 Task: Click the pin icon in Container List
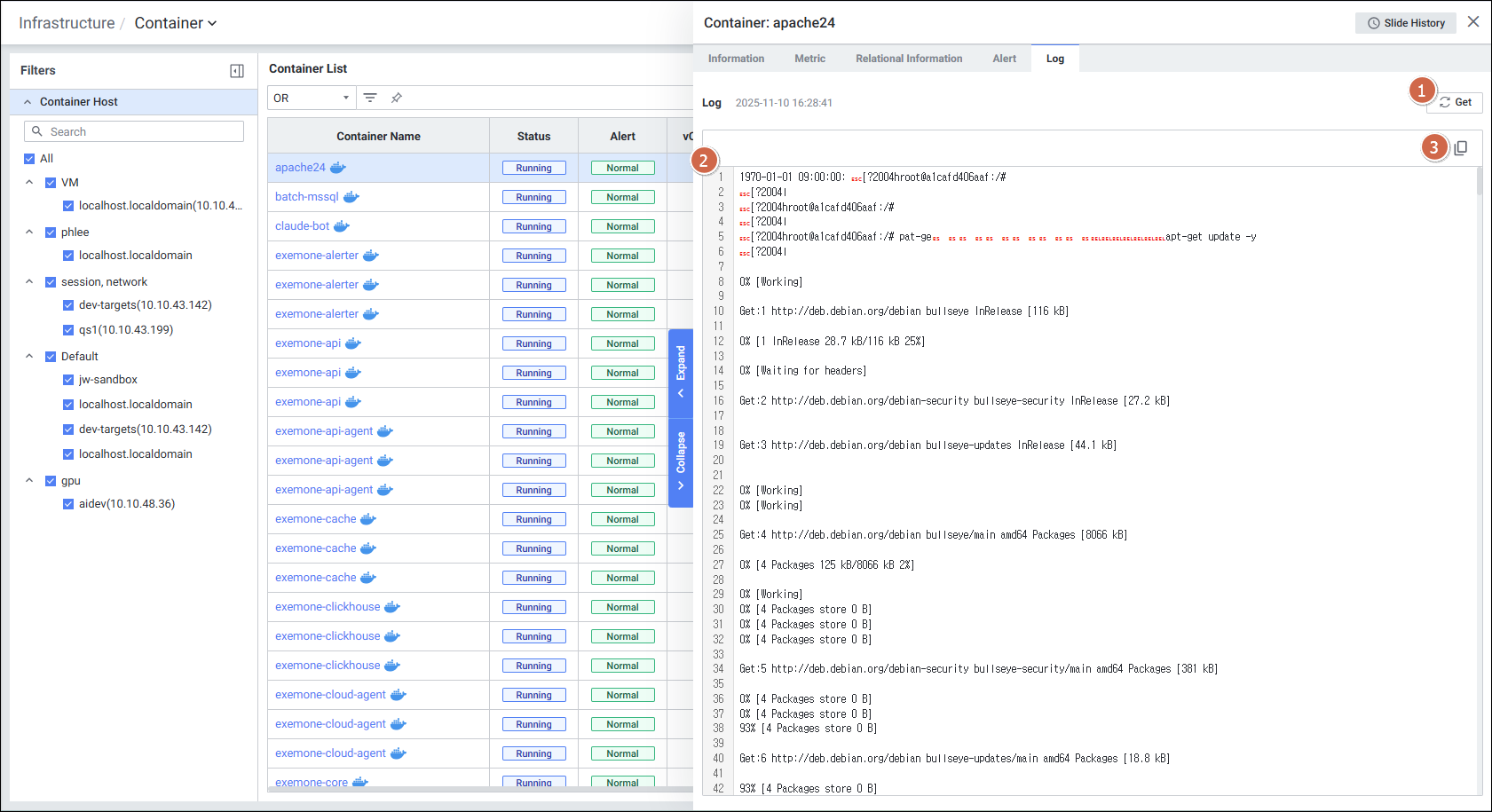tap(397, 98)
